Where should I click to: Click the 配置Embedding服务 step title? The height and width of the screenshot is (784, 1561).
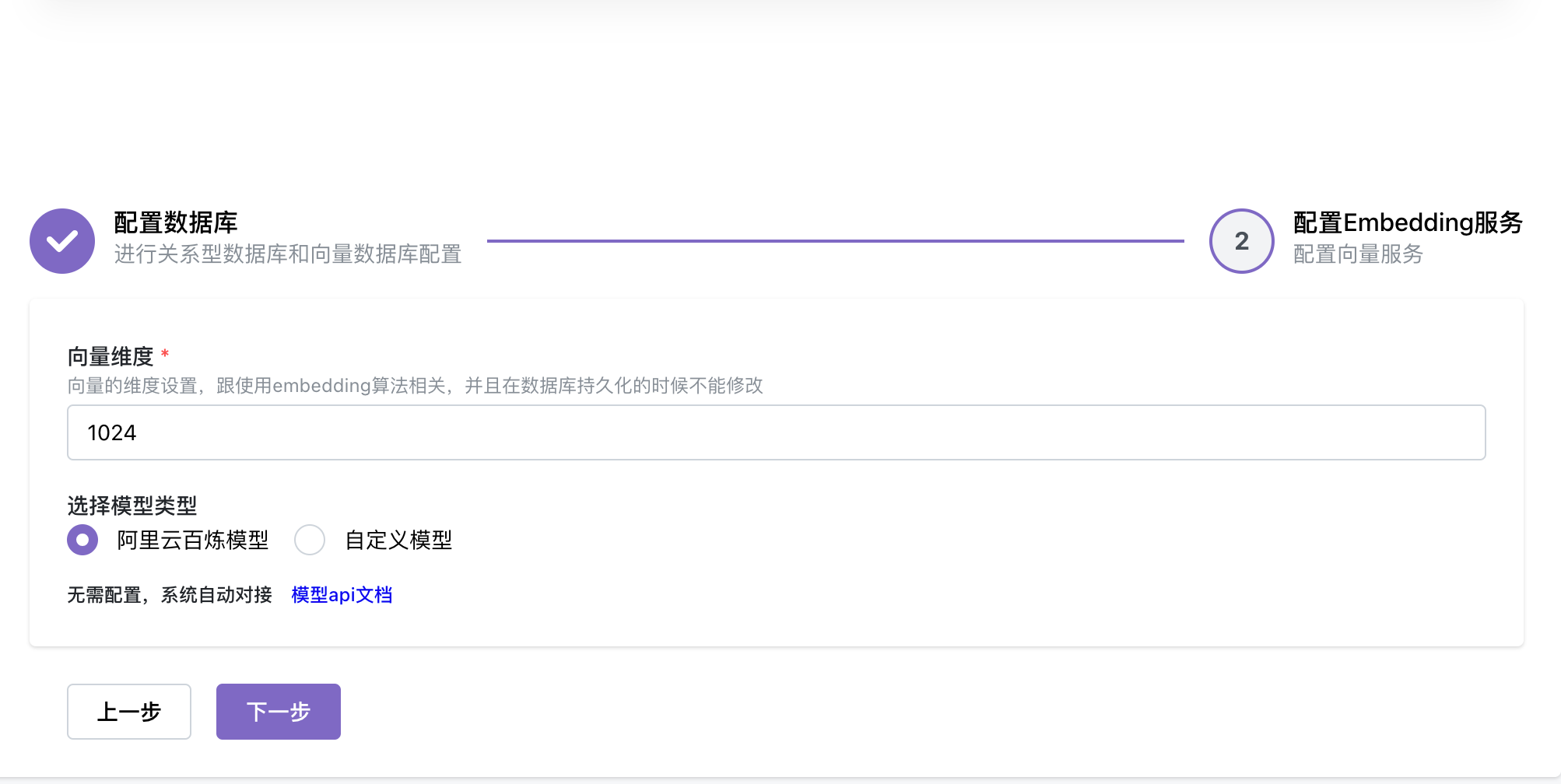pyautogui.click(x=1408, y=222)
